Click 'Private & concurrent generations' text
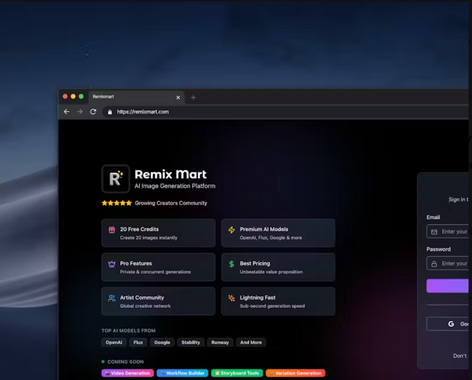The width and height of the screenshot is (472, 380). (155, 272)
